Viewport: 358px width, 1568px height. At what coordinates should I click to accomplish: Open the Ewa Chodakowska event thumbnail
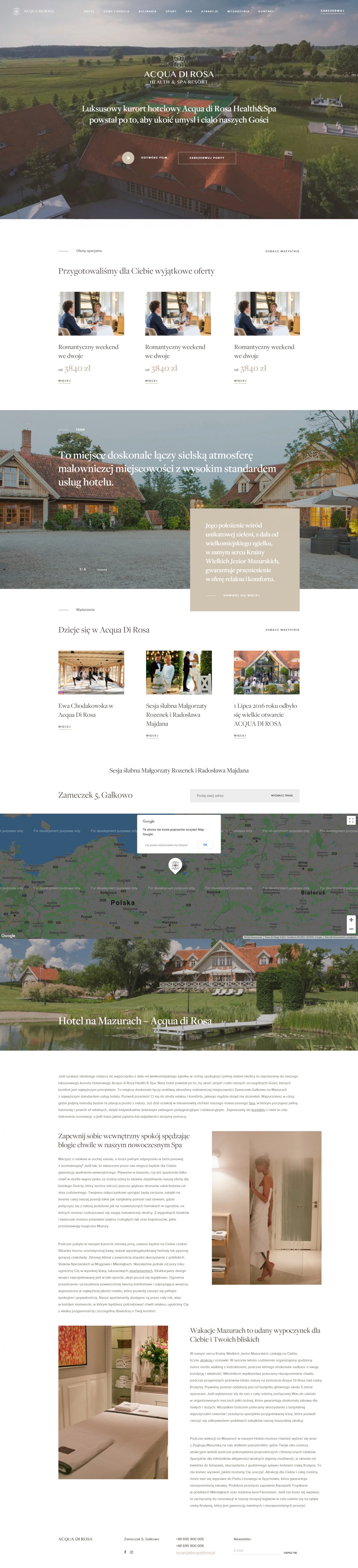pos(91,673)
